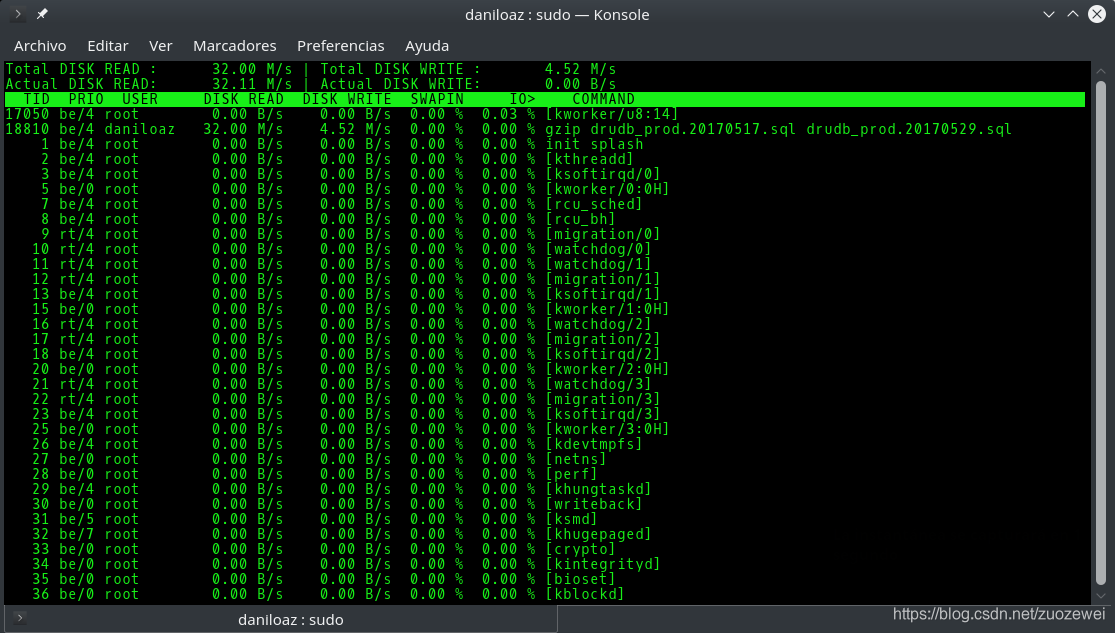The image size is (1115, 633).
Task: Click the [kblockd] process
Action: (585, 593)
